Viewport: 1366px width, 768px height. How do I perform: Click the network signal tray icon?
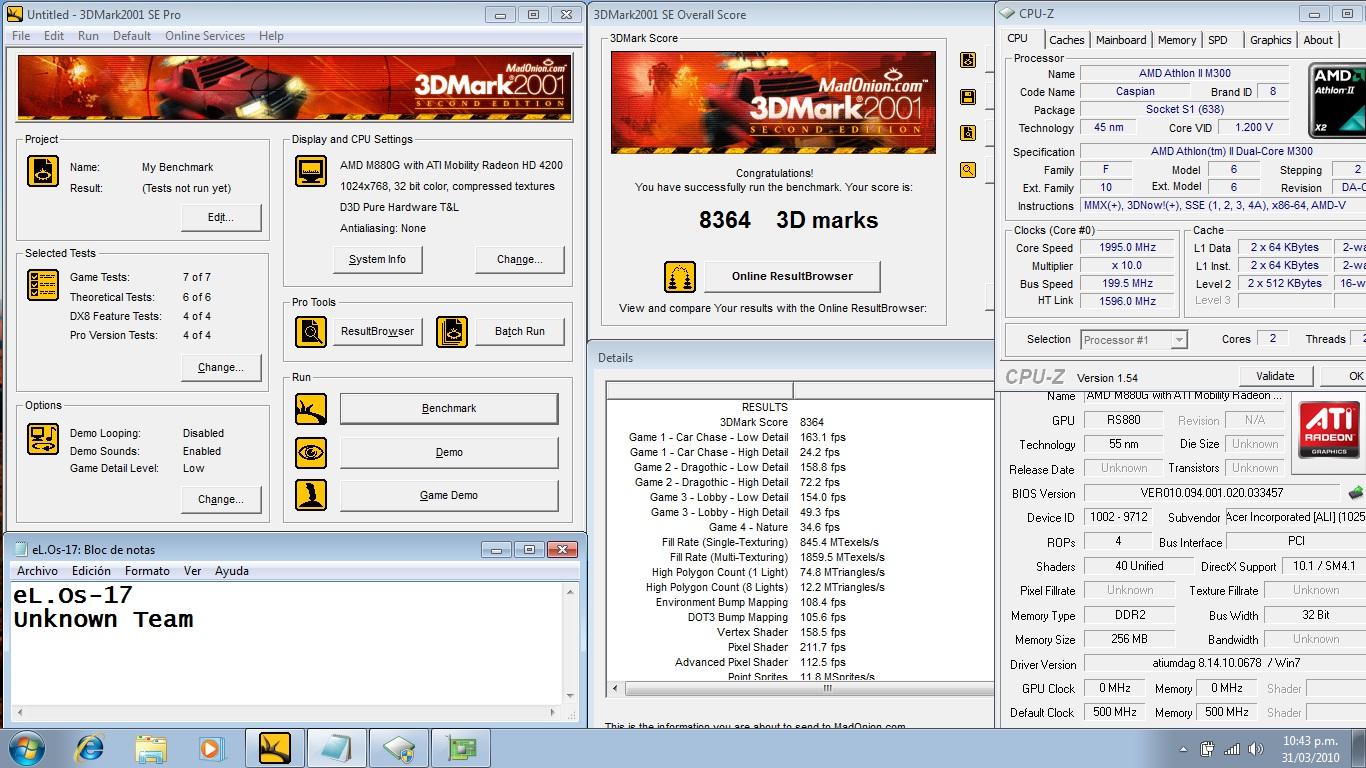1231,749
